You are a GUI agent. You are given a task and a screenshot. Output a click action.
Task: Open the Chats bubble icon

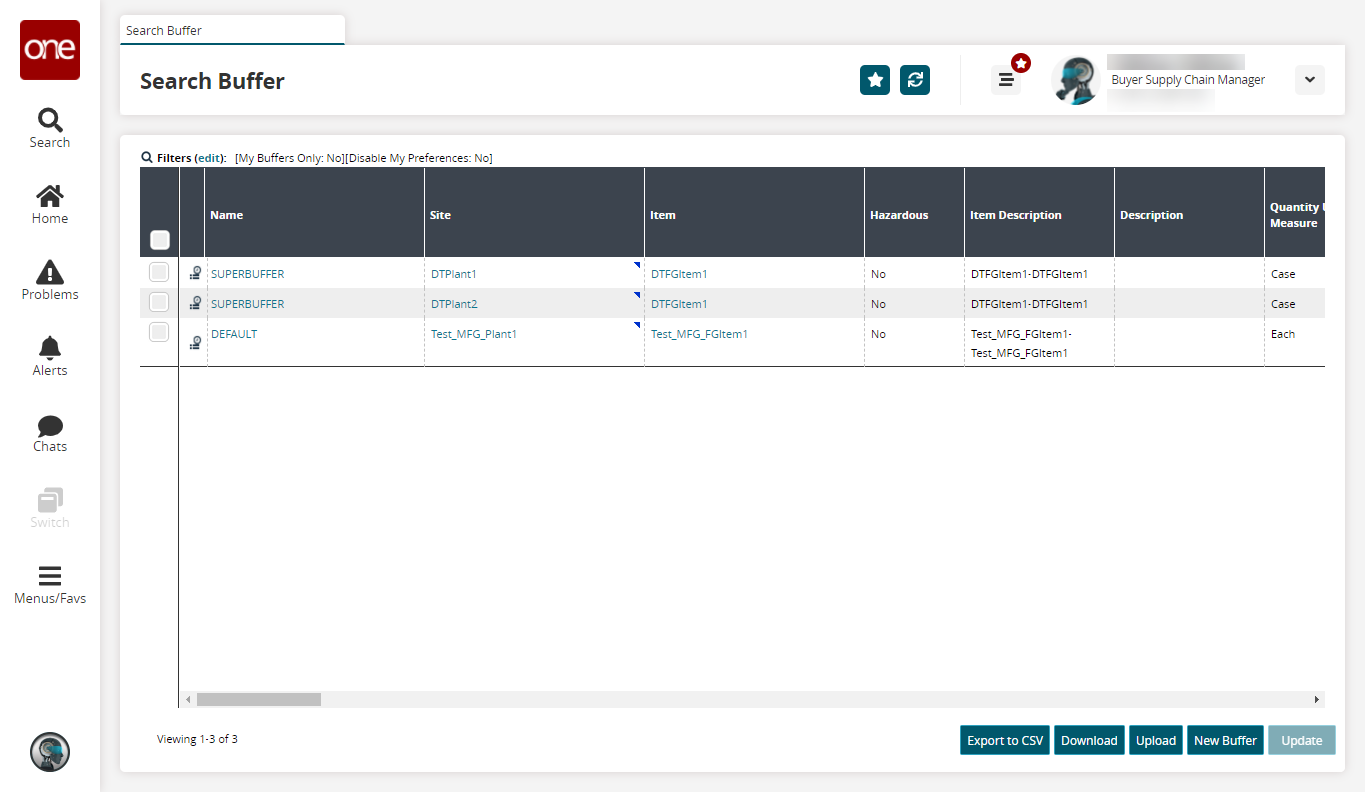(50, 432)
